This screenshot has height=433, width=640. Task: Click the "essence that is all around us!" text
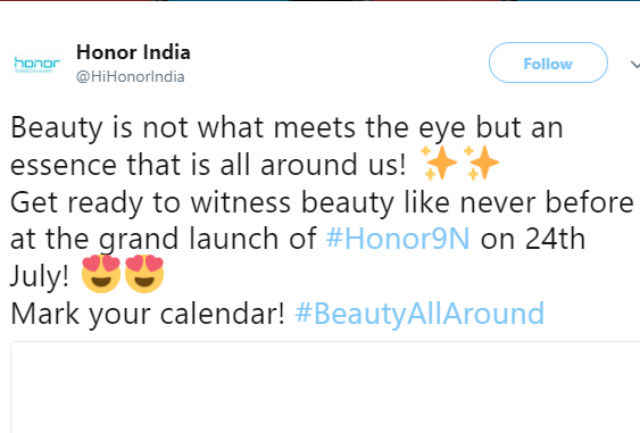pos(208,165)
